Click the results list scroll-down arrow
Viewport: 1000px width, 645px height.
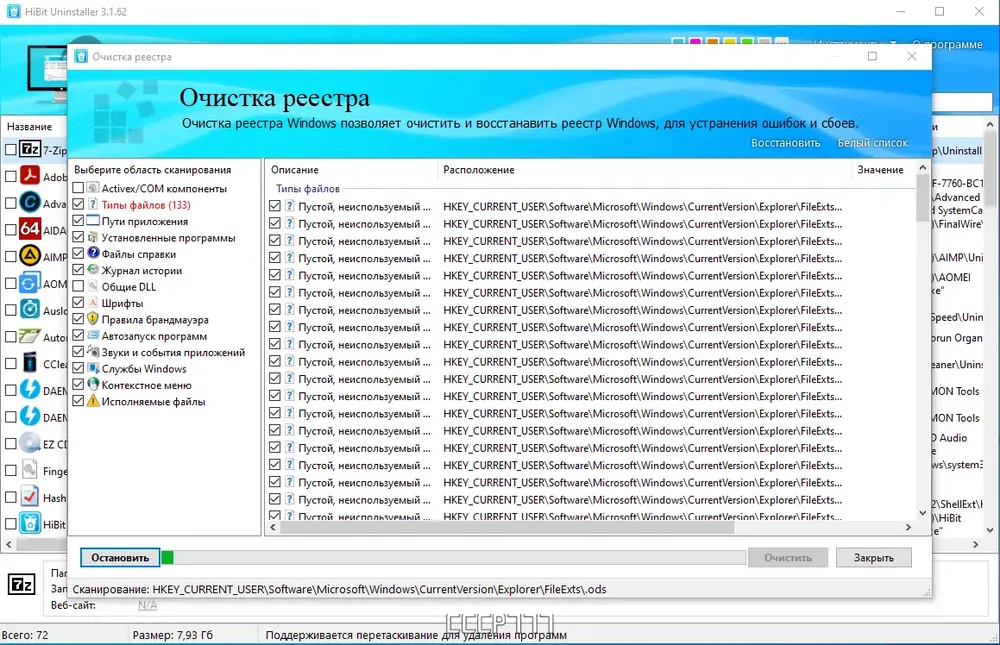point(923,513)
